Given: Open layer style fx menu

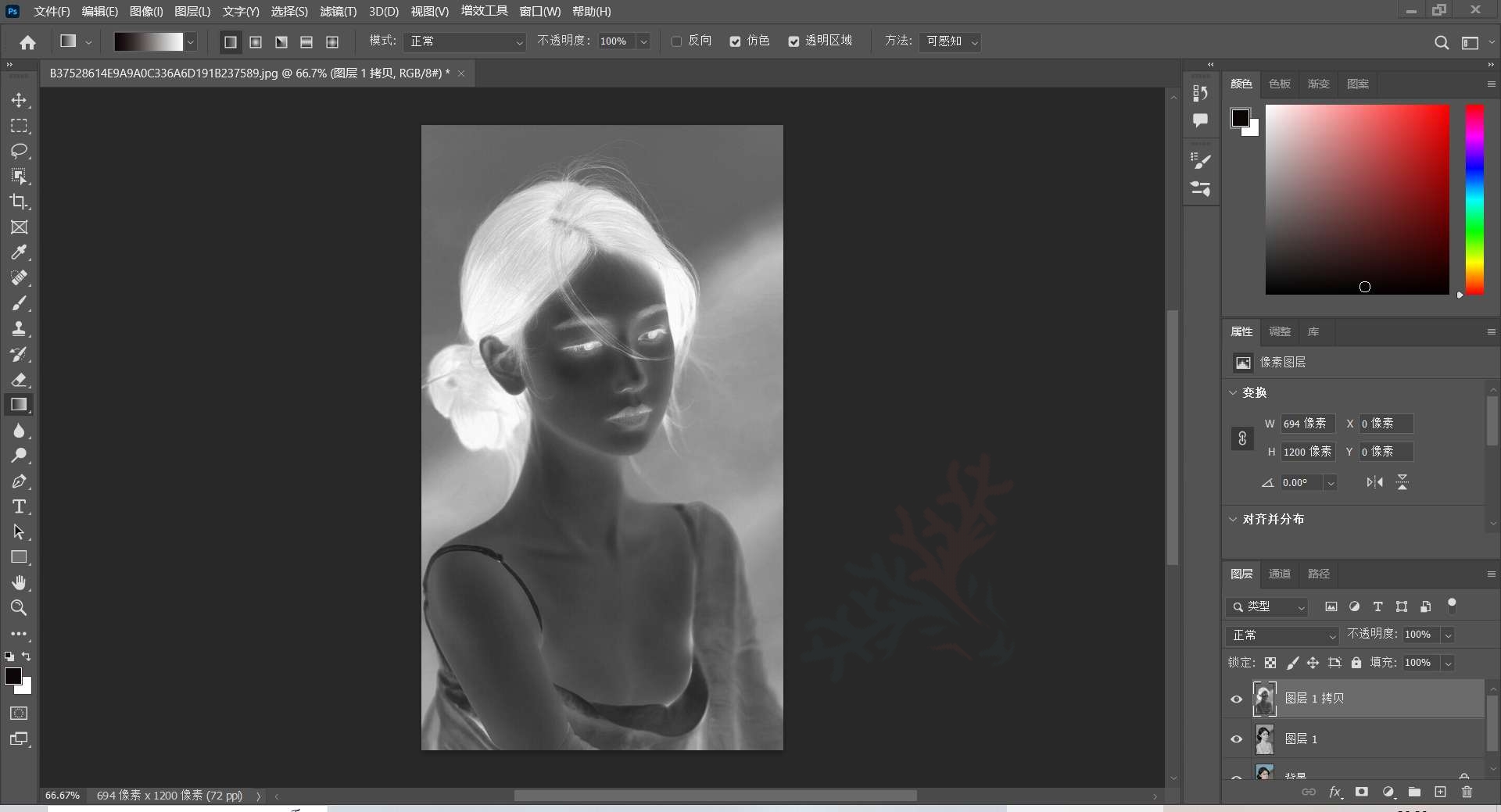Looking at the screenshot, I should (x=1335, y=792).
